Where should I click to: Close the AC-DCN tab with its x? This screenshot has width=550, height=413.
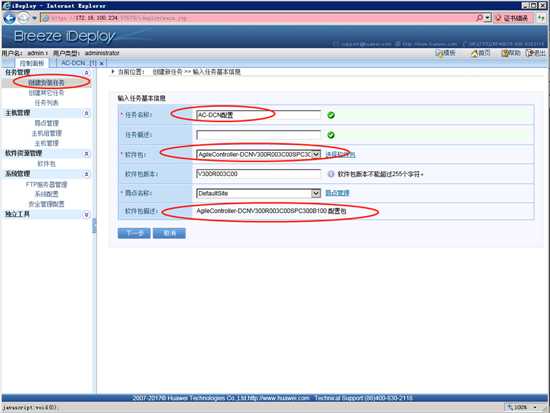coord(102,64)
